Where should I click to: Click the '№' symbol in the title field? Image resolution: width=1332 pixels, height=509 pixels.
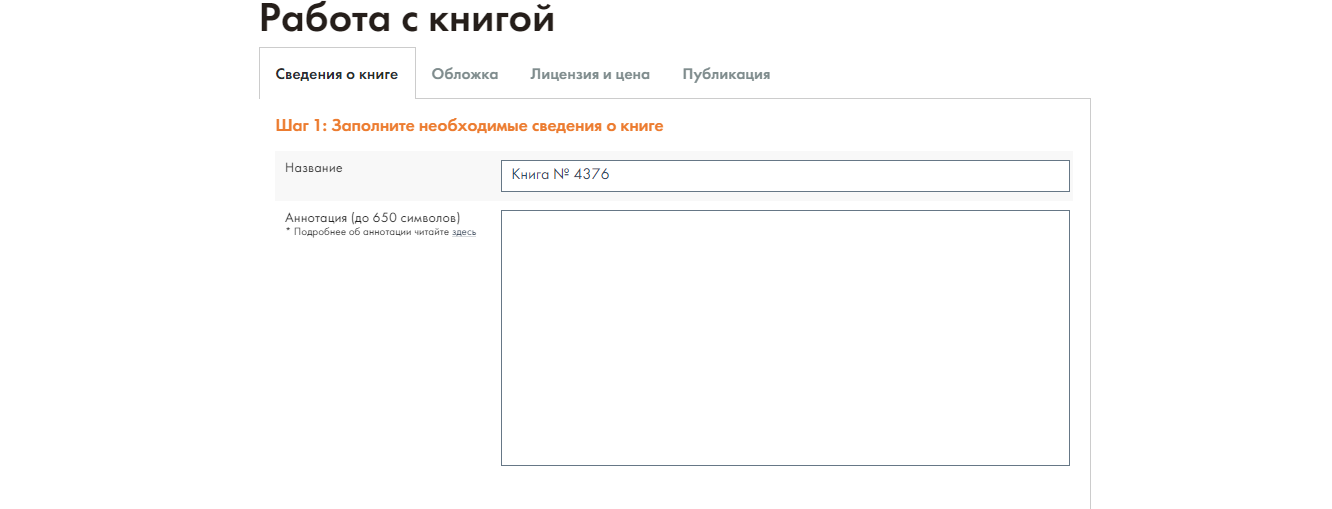pos(561,175)
